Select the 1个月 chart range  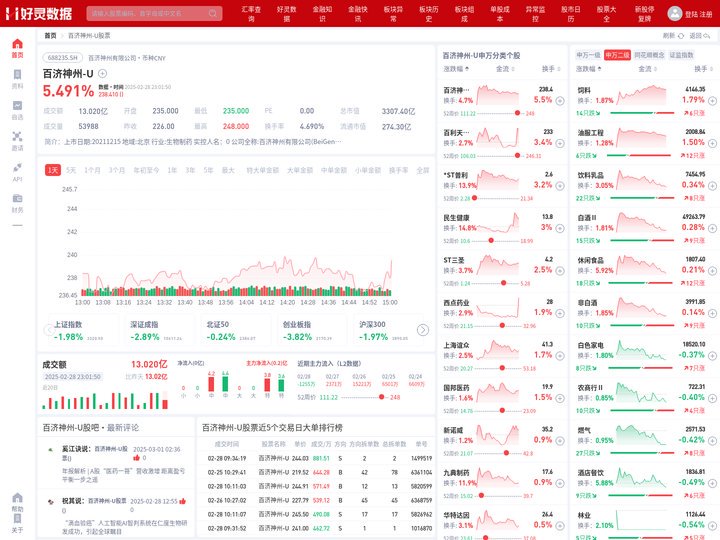click(92, 170)
